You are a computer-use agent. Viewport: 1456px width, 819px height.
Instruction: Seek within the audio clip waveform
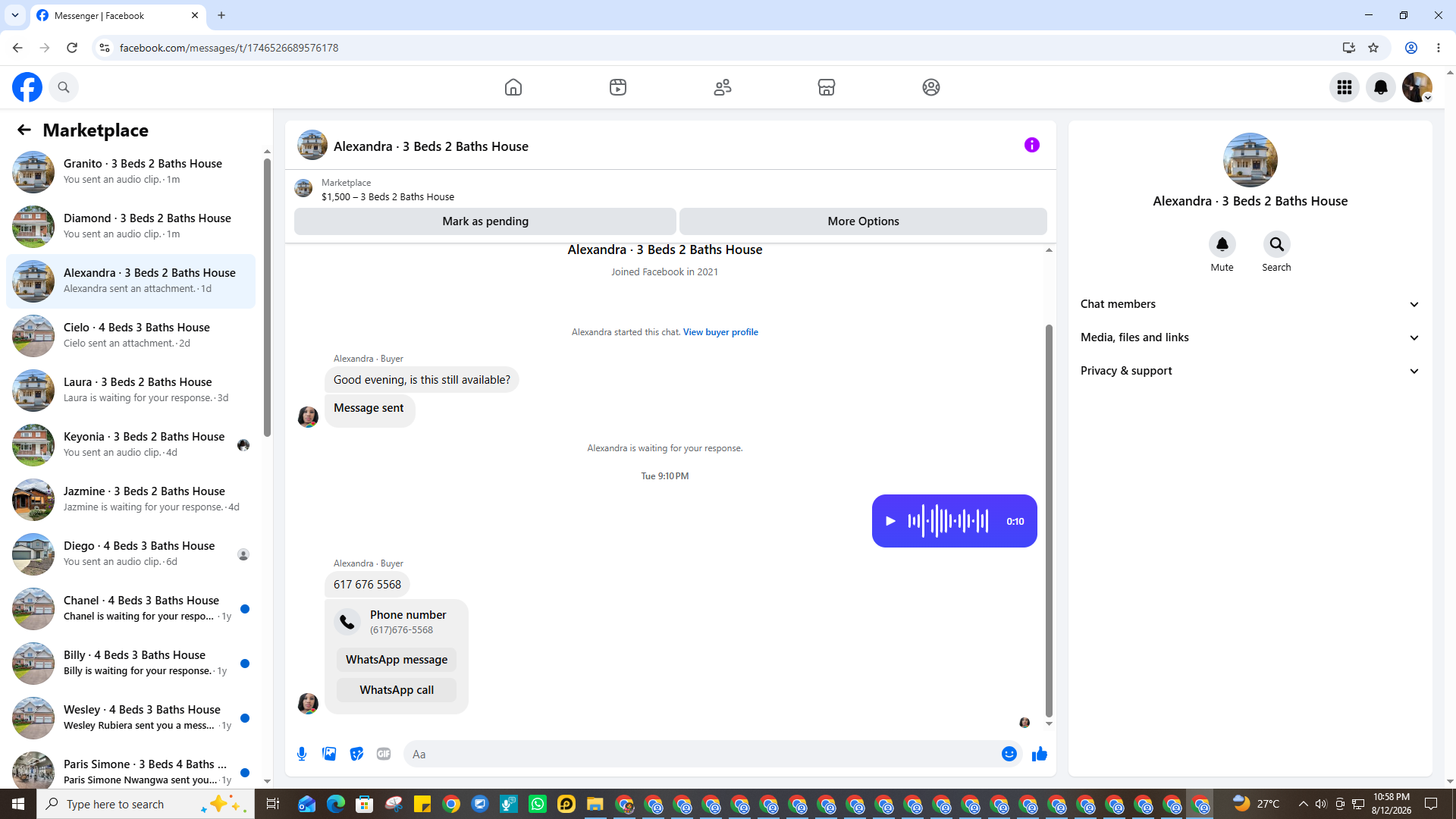pos(948,521)
